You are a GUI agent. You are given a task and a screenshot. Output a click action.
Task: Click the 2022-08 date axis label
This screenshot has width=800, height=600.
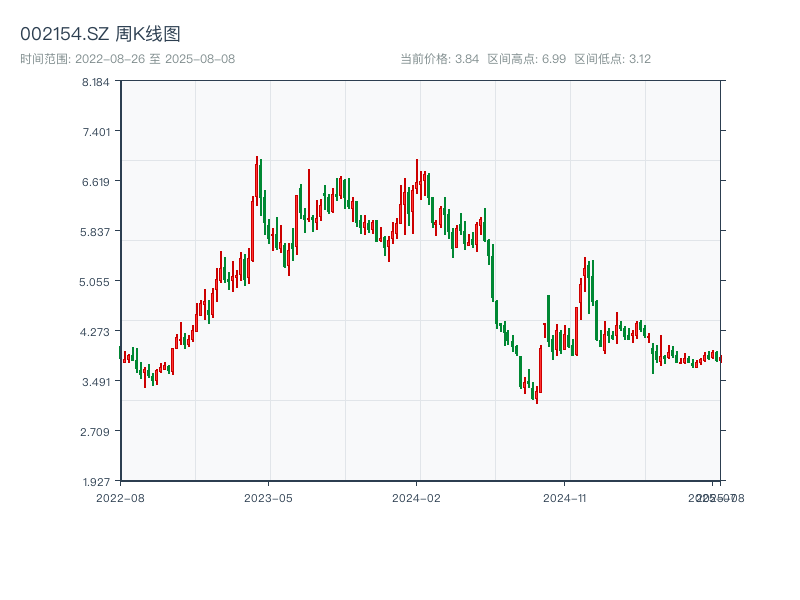click(x=120, y=497)
